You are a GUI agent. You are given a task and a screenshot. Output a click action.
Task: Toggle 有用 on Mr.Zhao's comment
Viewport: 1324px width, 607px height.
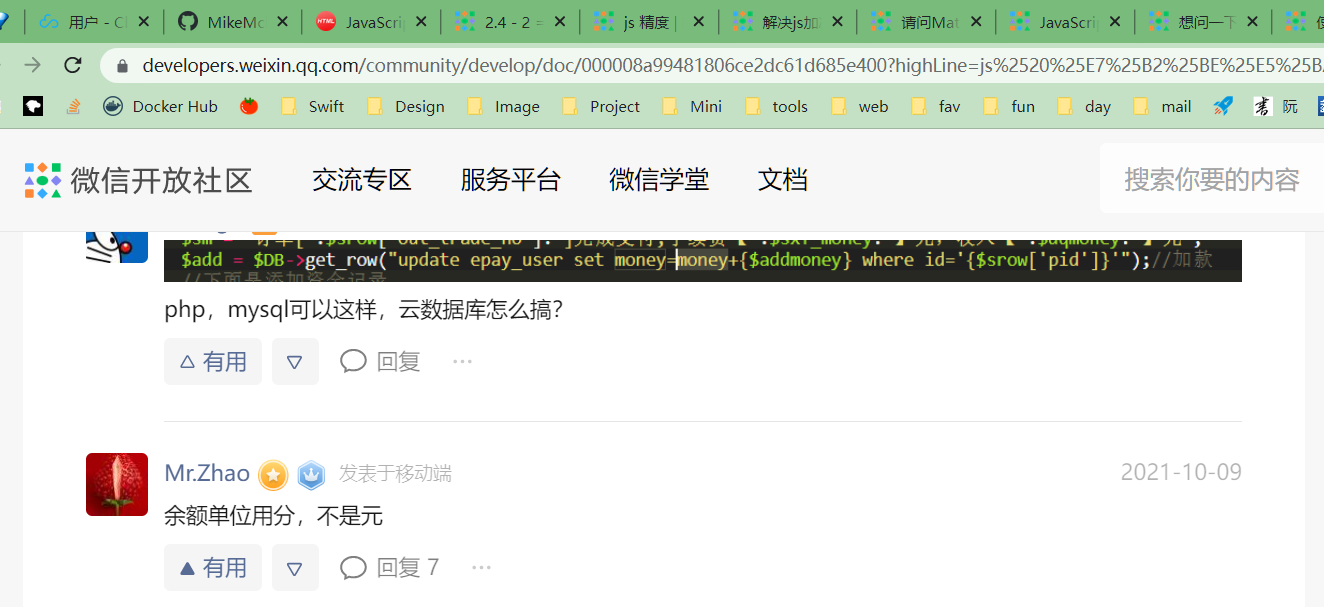213,568
